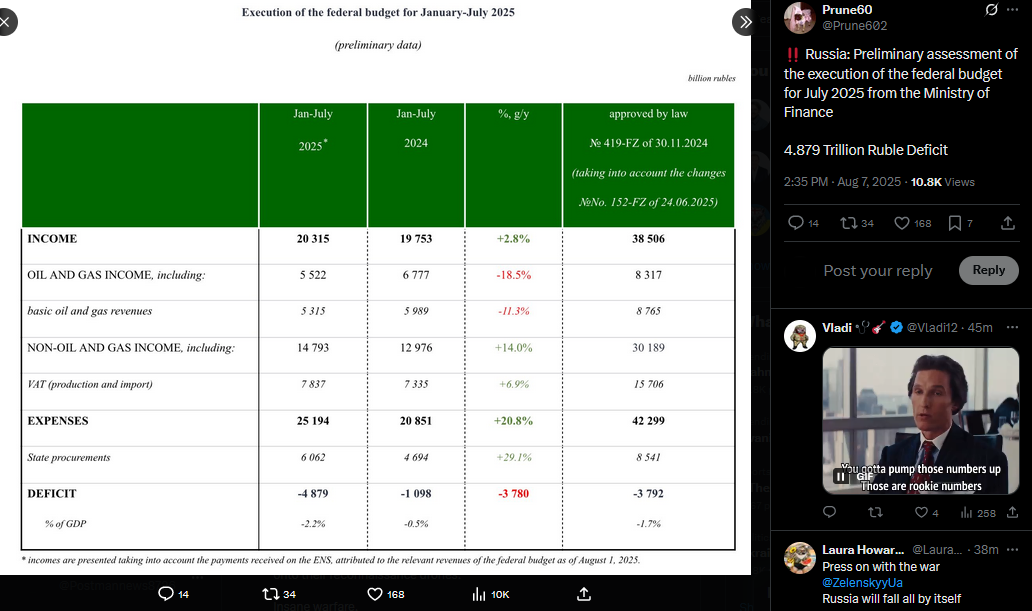Like Vladi's reply showing 4
This screenshot has width=1032, height=611.
926,512
